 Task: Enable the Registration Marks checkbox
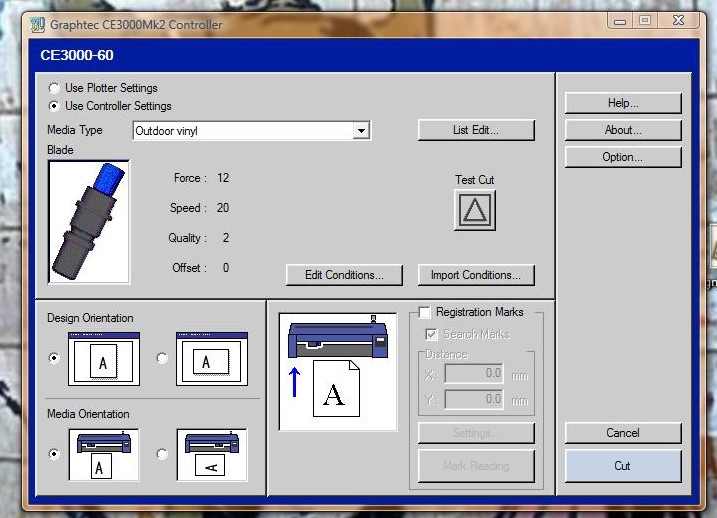pos(424,312)
